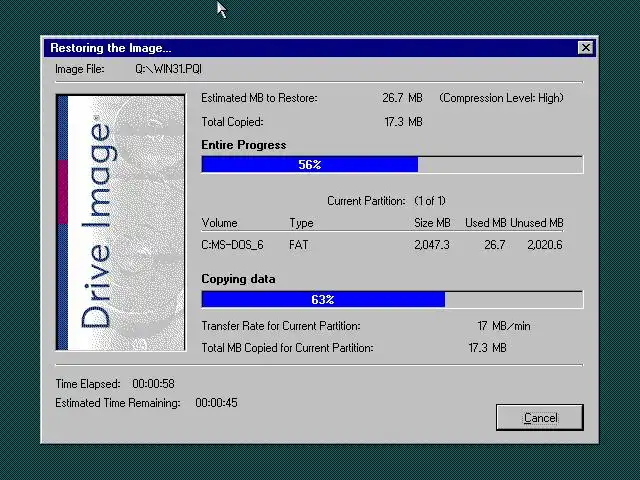The width and height of the screenshot is (640, 480).
Task: Click the Current Partition label
Action: [366, 201]
